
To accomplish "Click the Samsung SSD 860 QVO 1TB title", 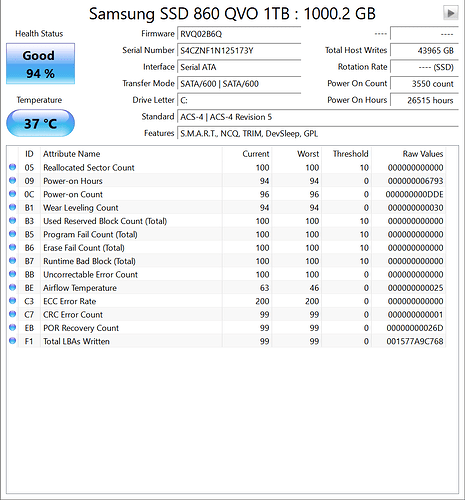I will (232, 14).
